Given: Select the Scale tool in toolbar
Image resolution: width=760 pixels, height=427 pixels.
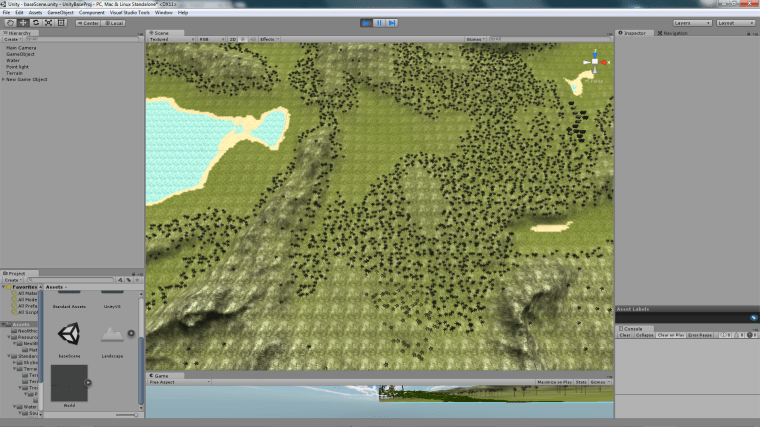Looking at the screenshot, I should click(x=49, y=22).
